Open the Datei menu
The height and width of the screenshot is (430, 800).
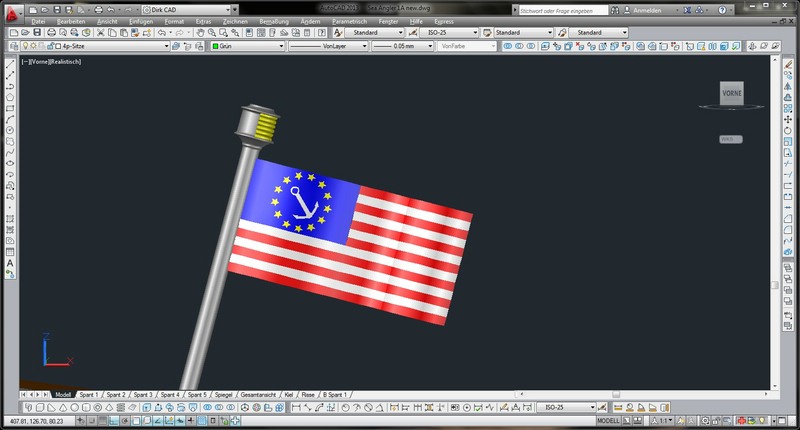click(x=38, y=21)
